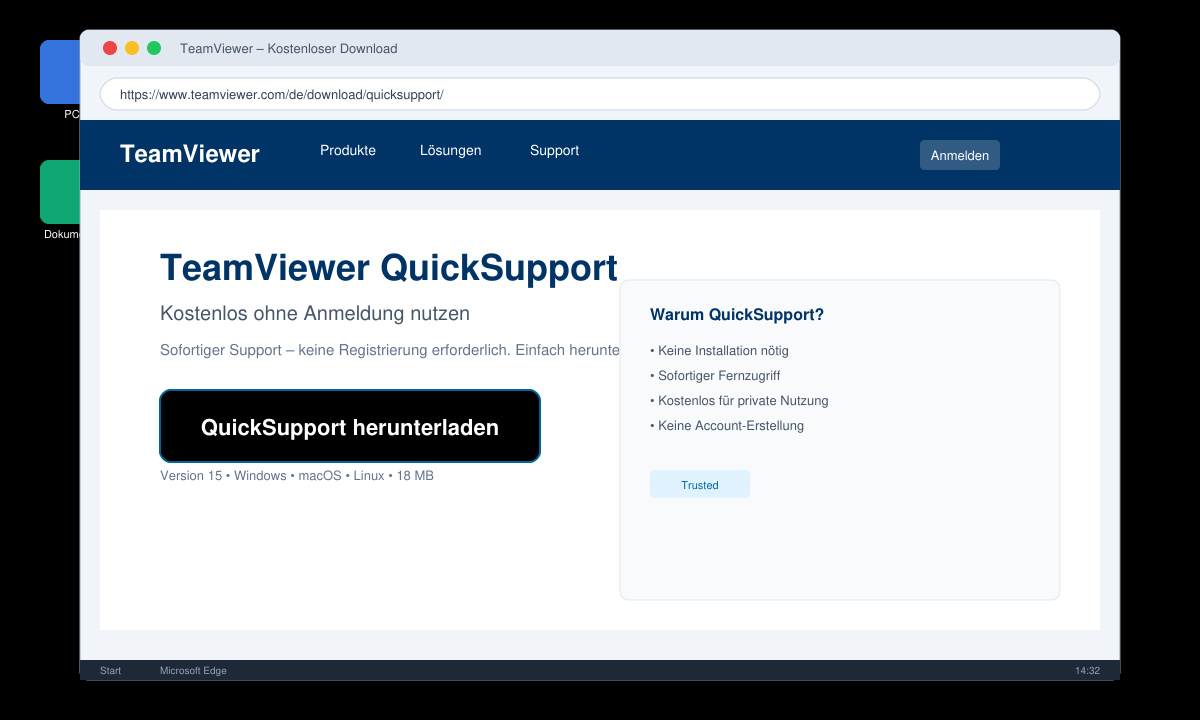Focus the browser address bar

pyautogui.click(x=600, y=94)
